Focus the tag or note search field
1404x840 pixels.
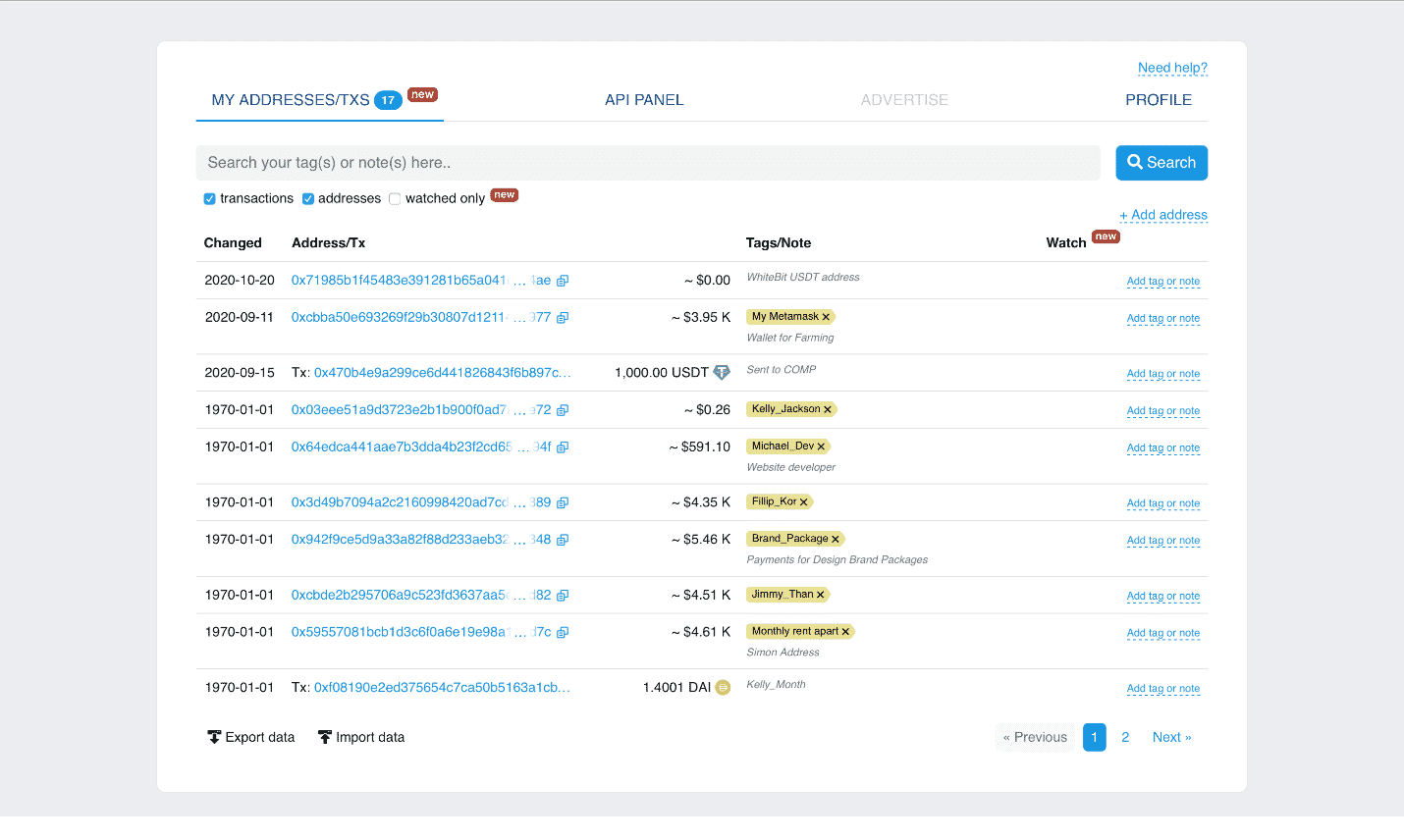tap(648, 163)
